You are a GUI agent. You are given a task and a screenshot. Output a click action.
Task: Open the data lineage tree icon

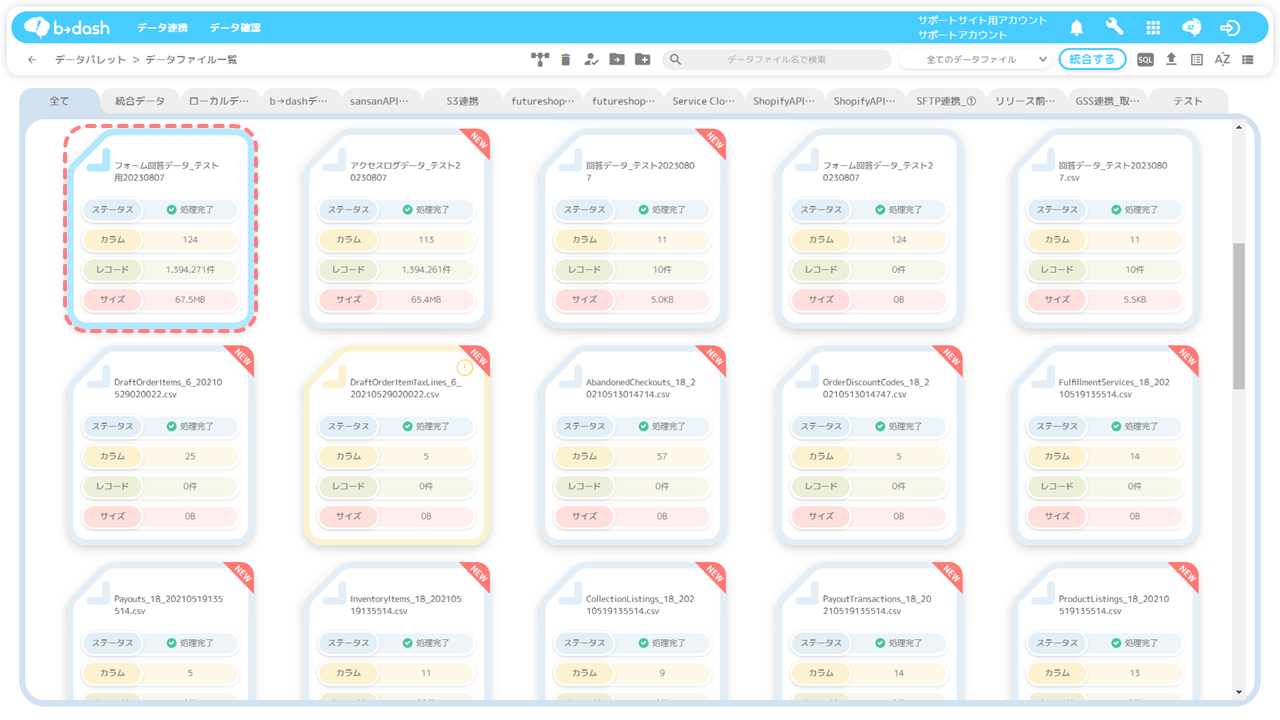(x=541, y=60)
